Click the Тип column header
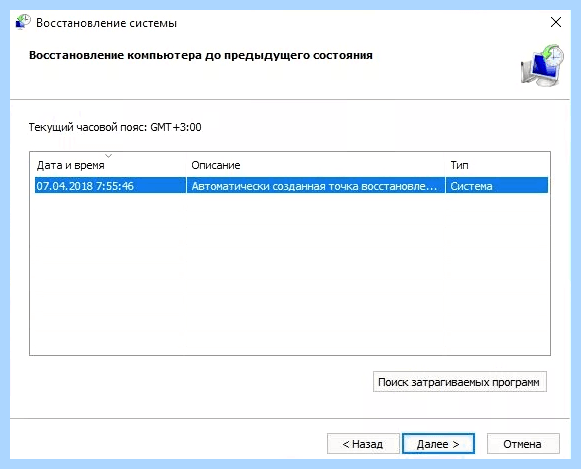The height and width of the screenshot is (469, 581). pos(497,165)
